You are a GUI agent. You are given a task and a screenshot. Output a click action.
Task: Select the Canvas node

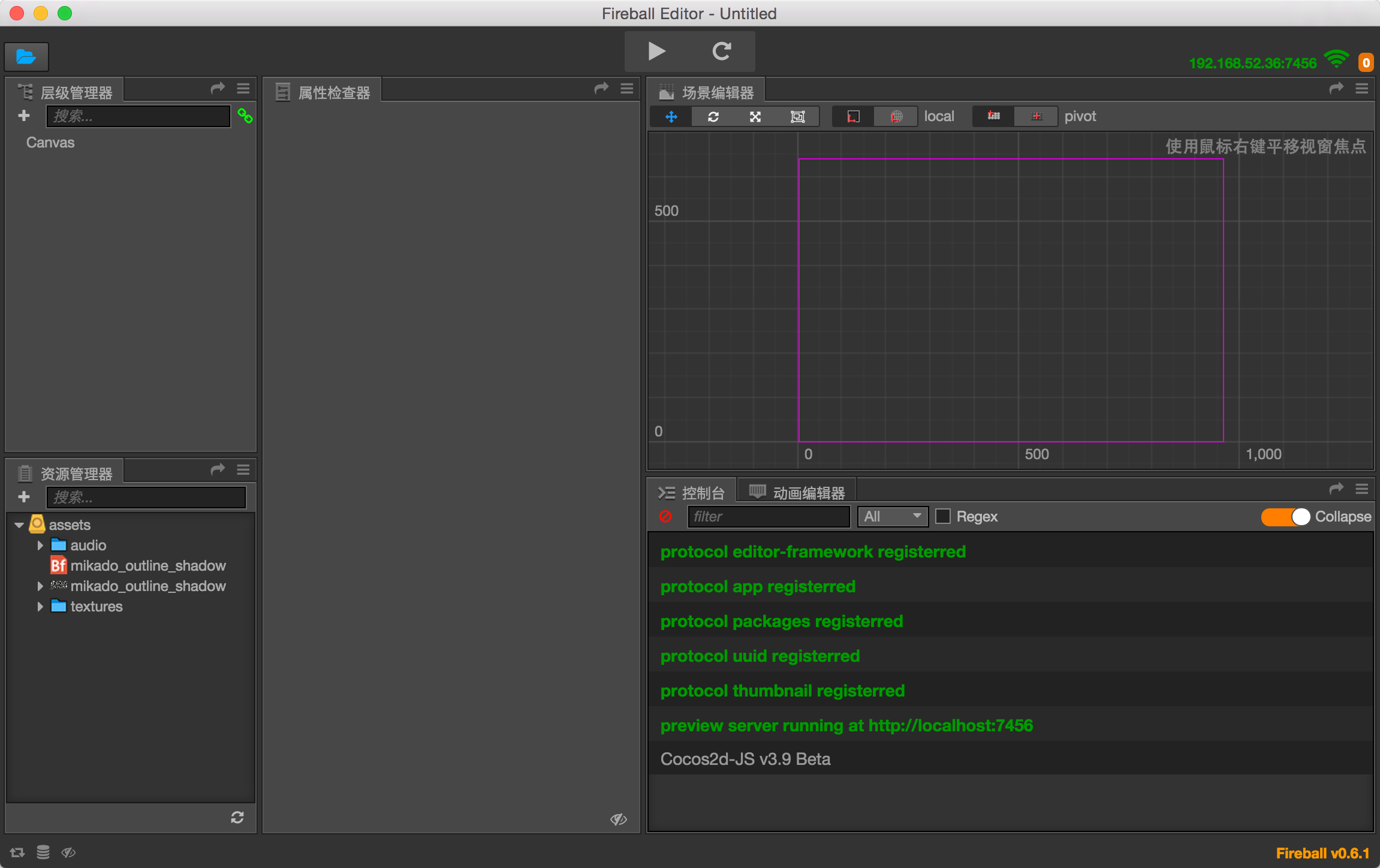(50, 143)
